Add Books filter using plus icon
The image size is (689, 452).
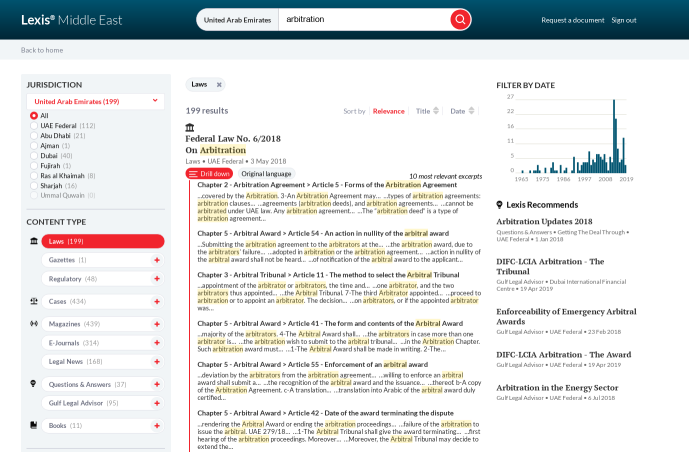(156, 426)
